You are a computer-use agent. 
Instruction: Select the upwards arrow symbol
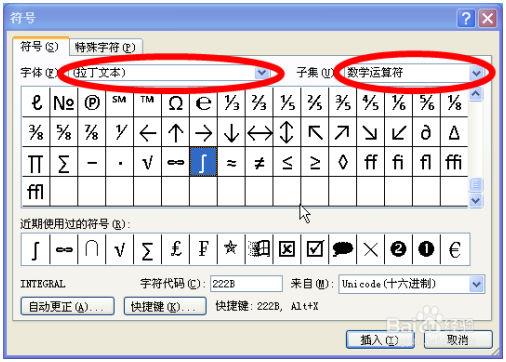click(x=175, y=132)
